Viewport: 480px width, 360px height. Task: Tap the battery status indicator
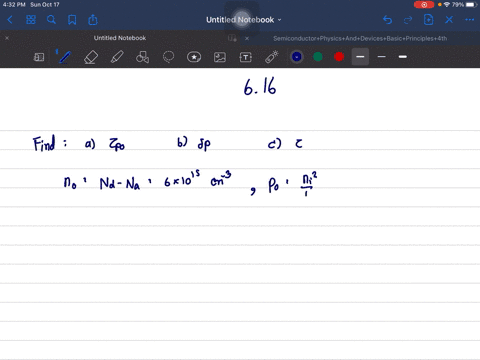(470, 5)
